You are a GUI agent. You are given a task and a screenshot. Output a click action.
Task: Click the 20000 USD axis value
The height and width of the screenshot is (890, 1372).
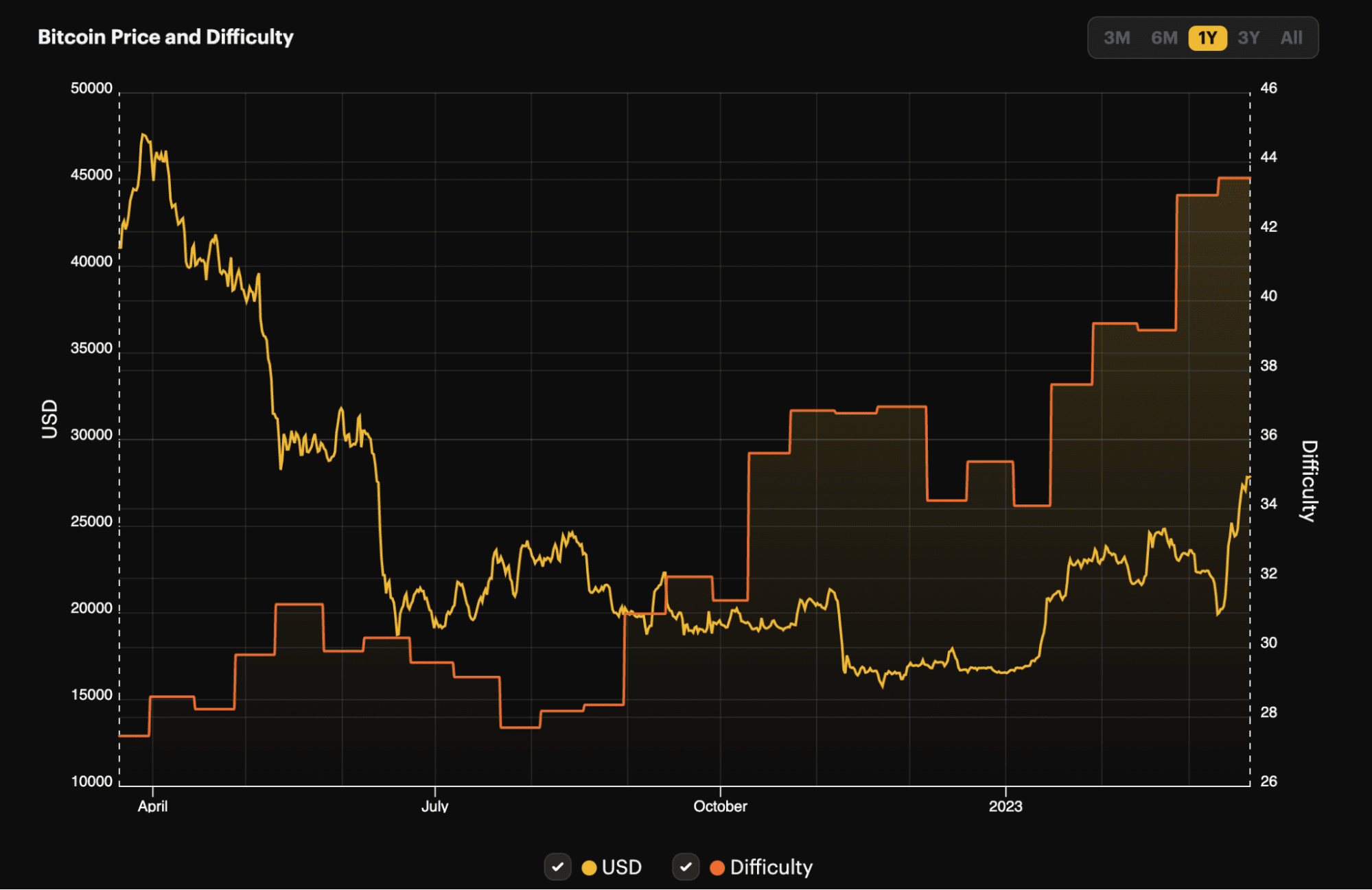[91, 608]
